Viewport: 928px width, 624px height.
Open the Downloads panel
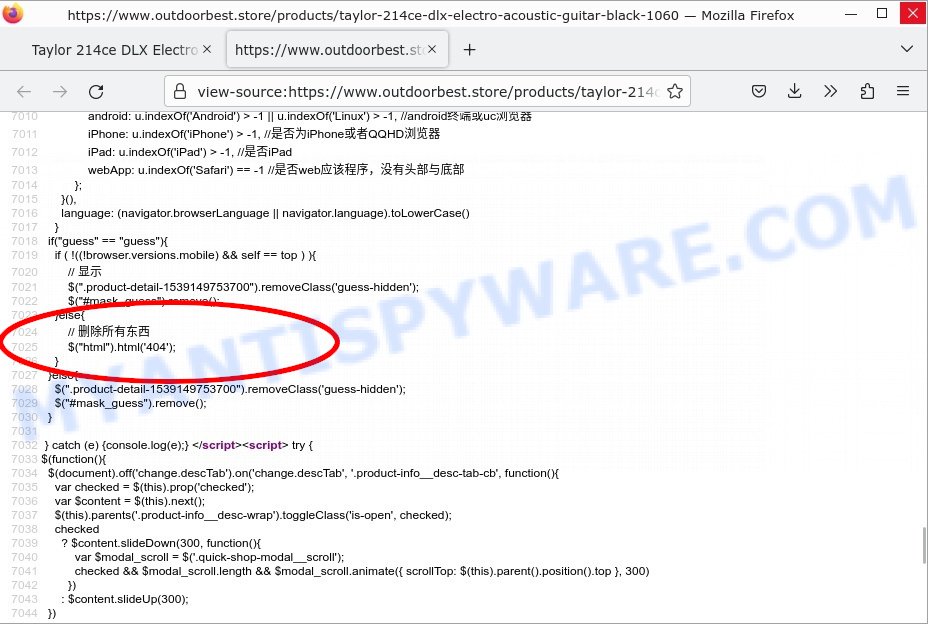click(x=795, y=91)
